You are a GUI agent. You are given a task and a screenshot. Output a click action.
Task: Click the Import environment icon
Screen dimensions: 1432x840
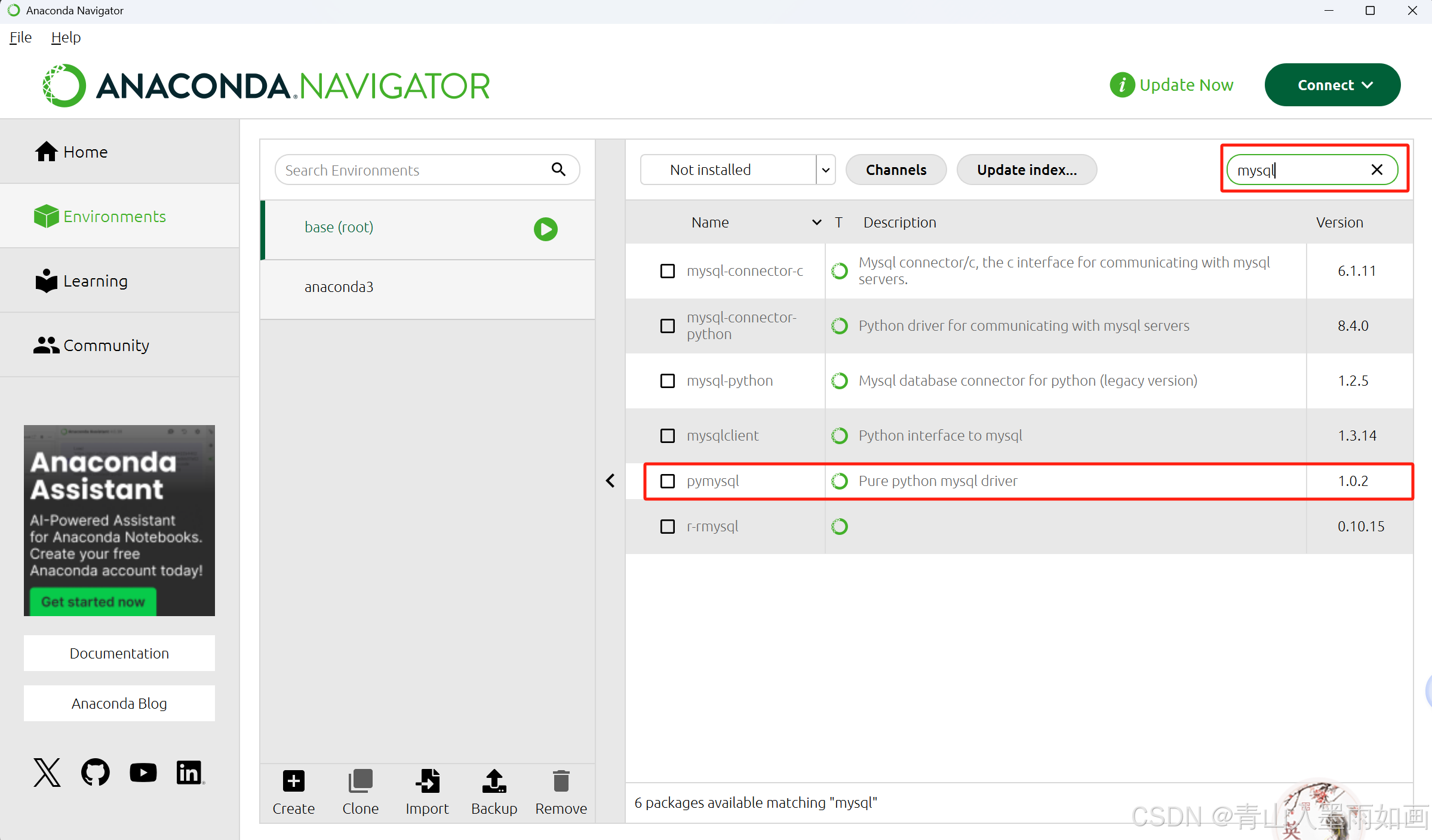click(x=427, y=781)
